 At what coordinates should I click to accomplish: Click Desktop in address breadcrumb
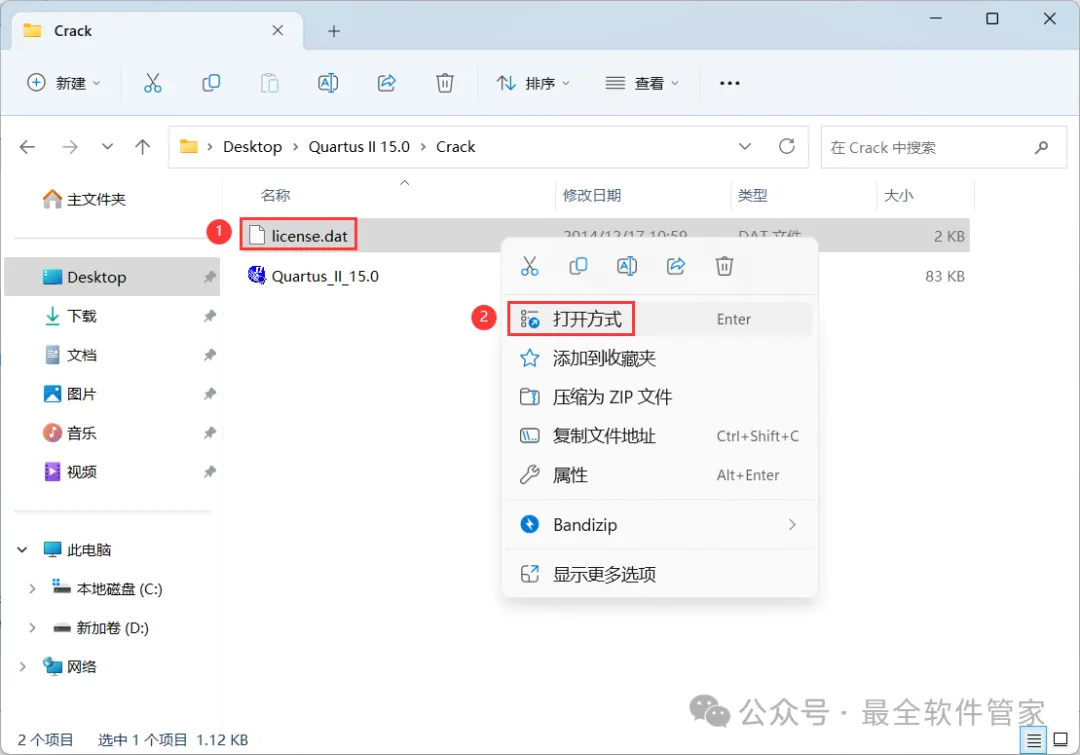coord(252,147)
